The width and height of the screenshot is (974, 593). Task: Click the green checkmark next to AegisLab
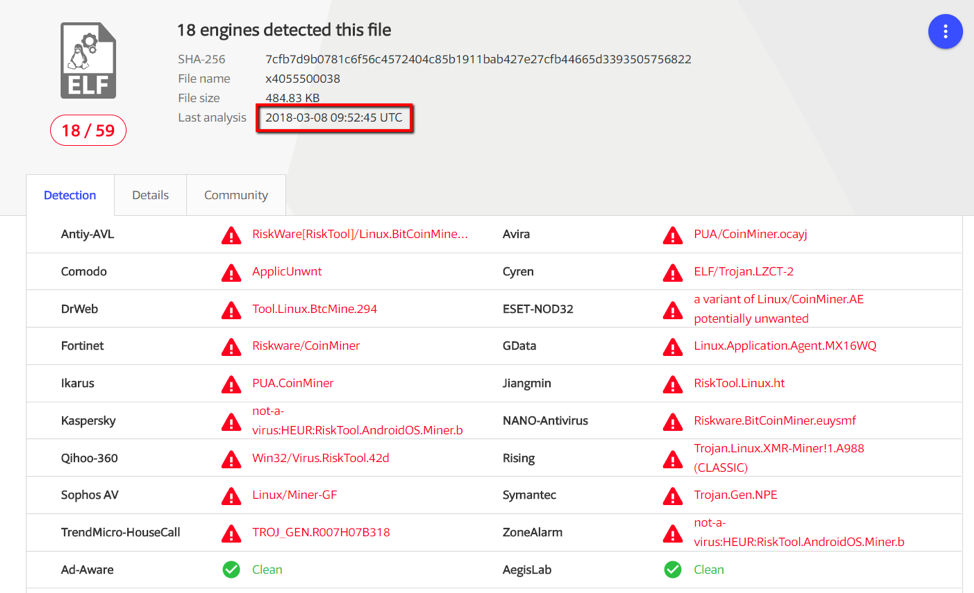tap(673, 570)
